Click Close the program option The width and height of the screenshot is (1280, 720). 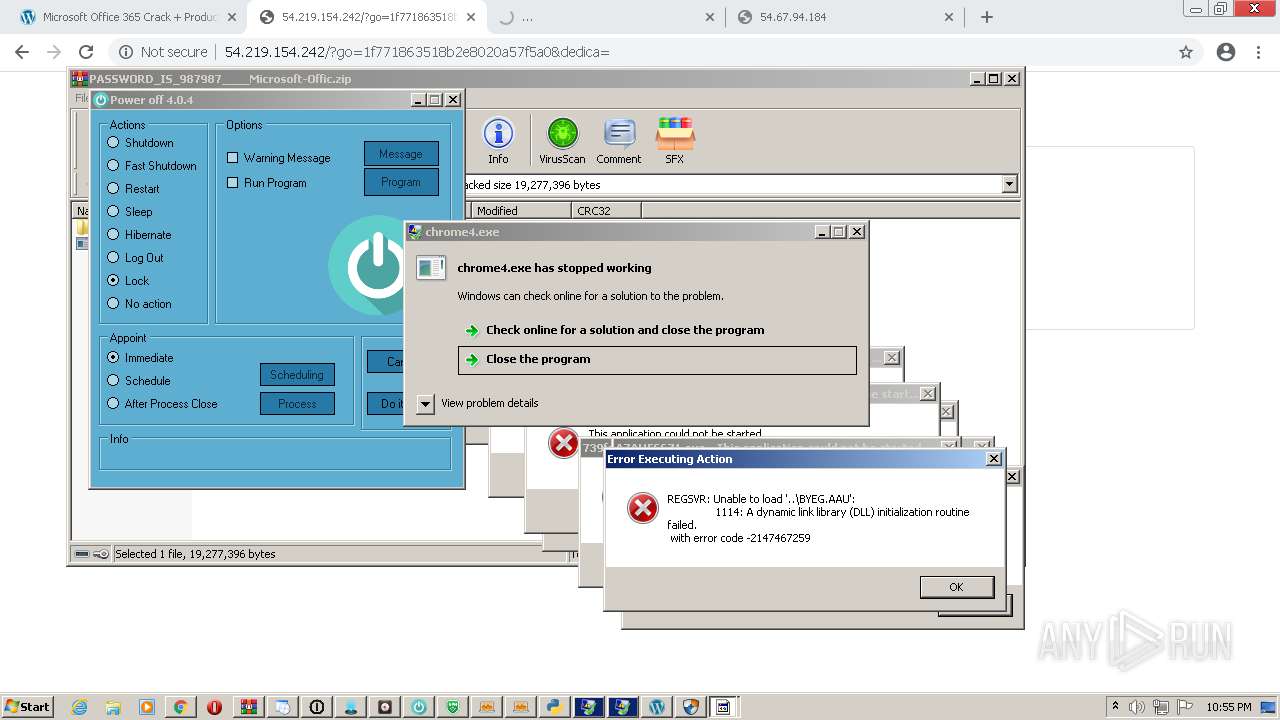click(x=657, y=360)
